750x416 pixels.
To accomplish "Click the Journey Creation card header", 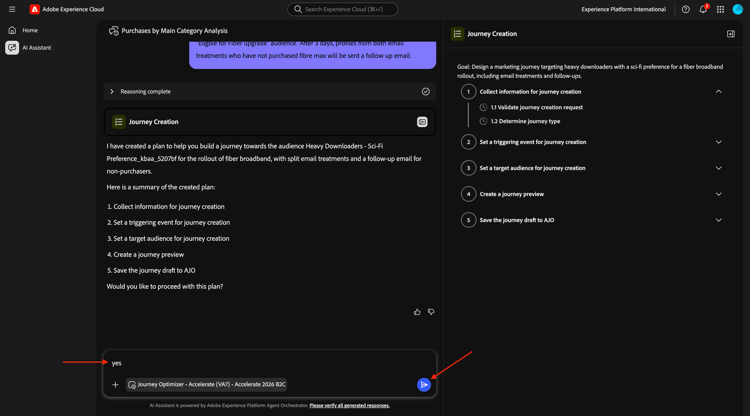I will 270,122.
